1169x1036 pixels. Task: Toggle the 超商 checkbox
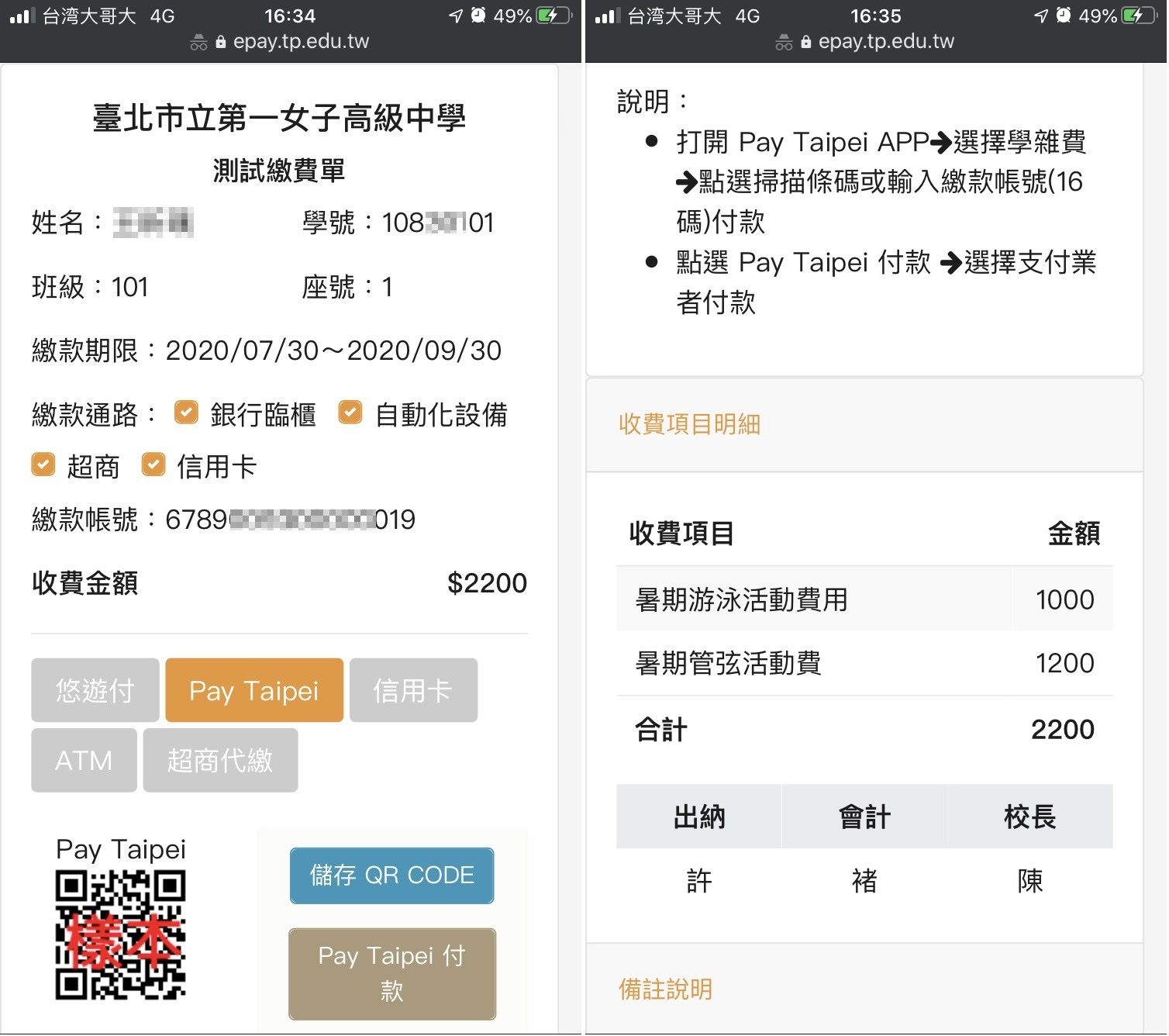coord(43,464)
